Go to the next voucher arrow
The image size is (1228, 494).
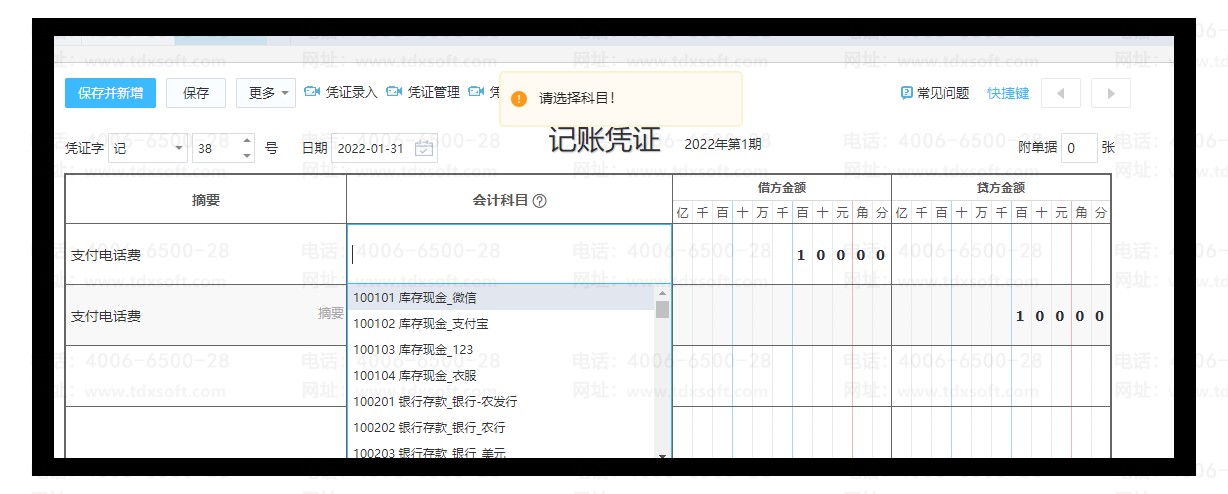click(1111, 93)
